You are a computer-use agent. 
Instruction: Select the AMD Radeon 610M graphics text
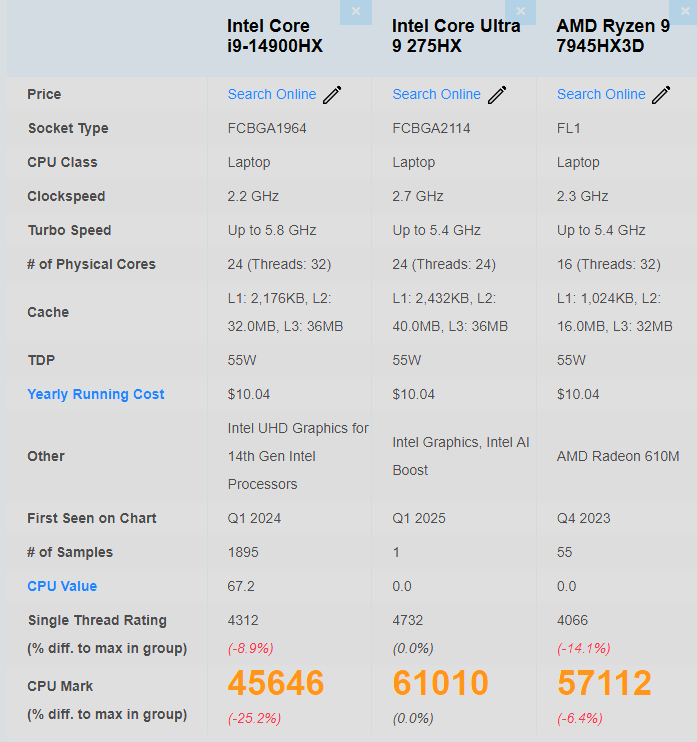(615, 456)
